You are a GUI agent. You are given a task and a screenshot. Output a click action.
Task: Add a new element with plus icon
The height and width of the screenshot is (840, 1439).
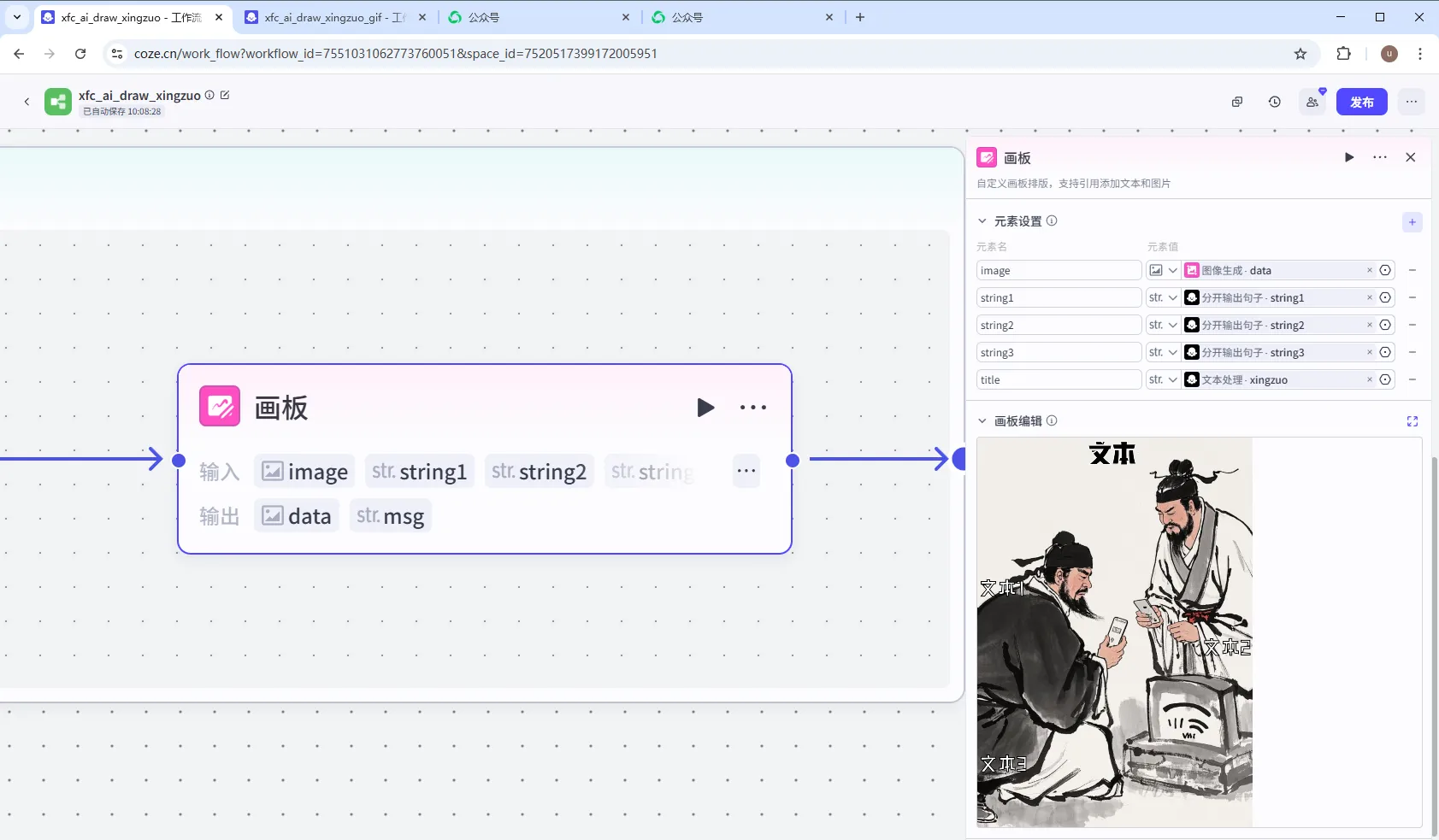click(x=1412, y=222)
